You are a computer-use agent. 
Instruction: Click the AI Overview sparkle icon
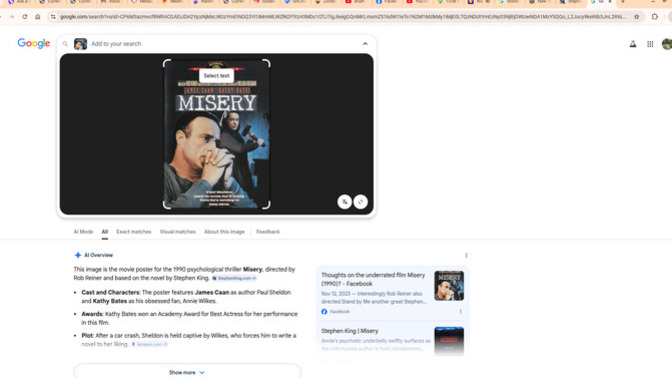click(x=78, y=255)
